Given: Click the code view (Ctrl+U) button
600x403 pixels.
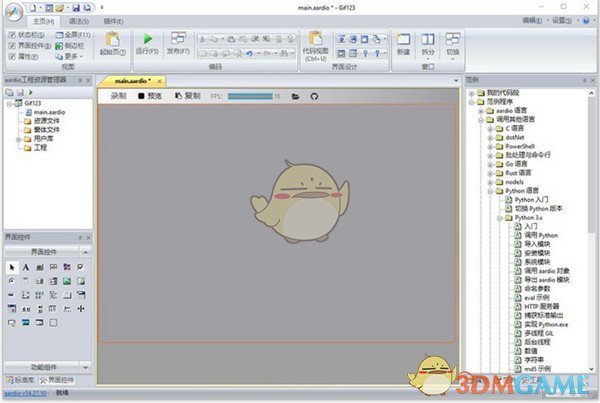Looking at the screenshot, I should pyautogui.click(x=315, y=46).
